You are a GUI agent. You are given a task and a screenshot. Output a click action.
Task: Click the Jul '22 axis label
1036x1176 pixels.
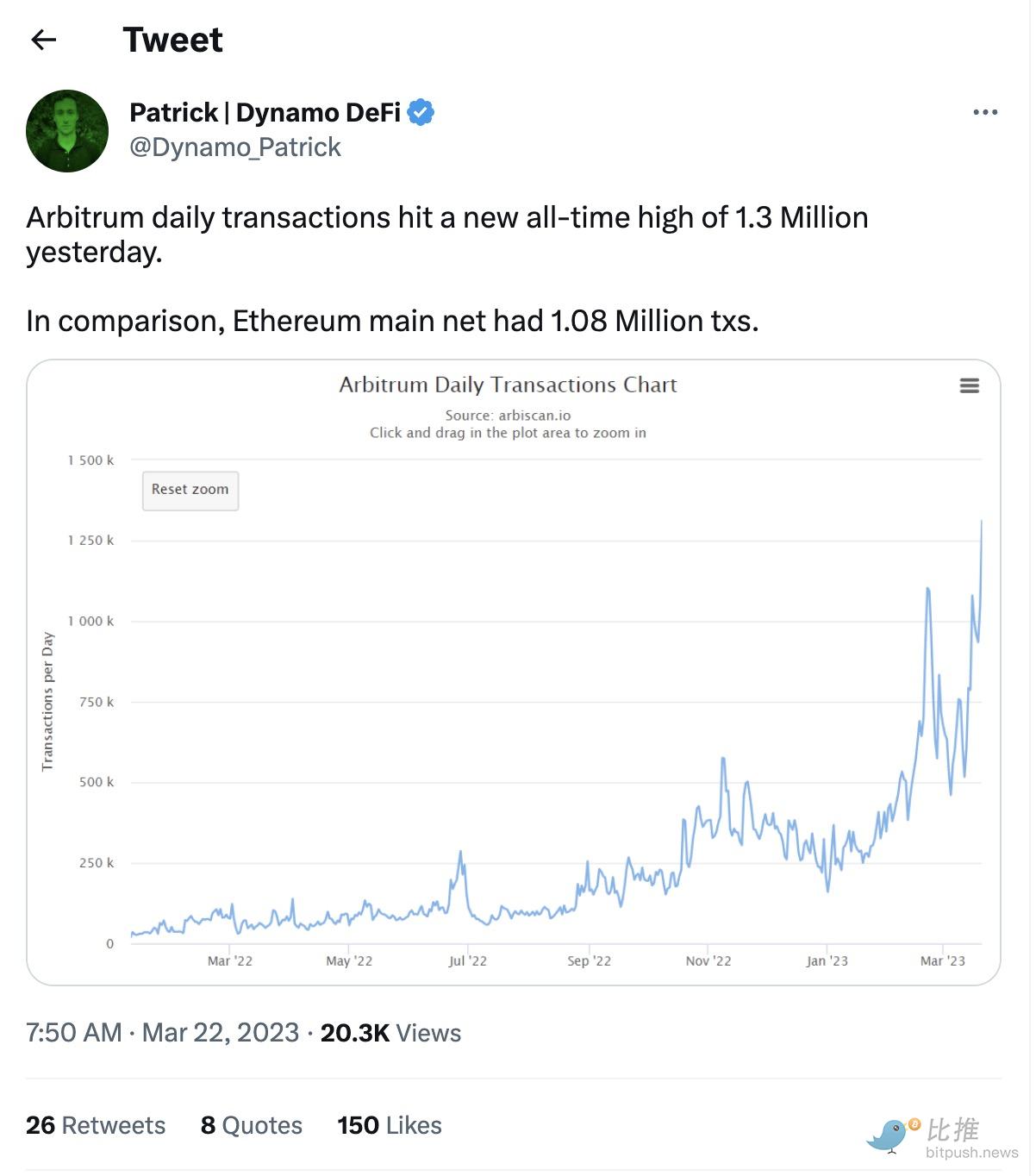pyautogui.click(x=468, y=960)
